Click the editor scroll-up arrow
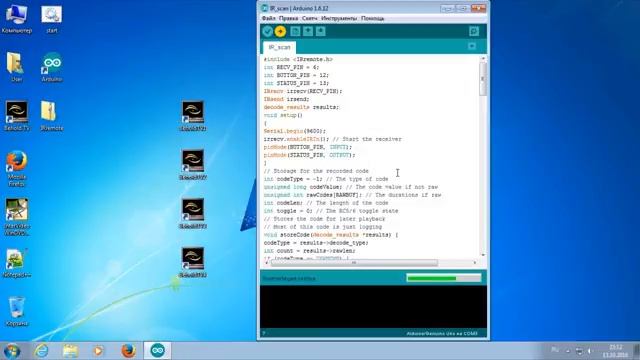This screenshot has height=360, width=640. click(483, 59)
